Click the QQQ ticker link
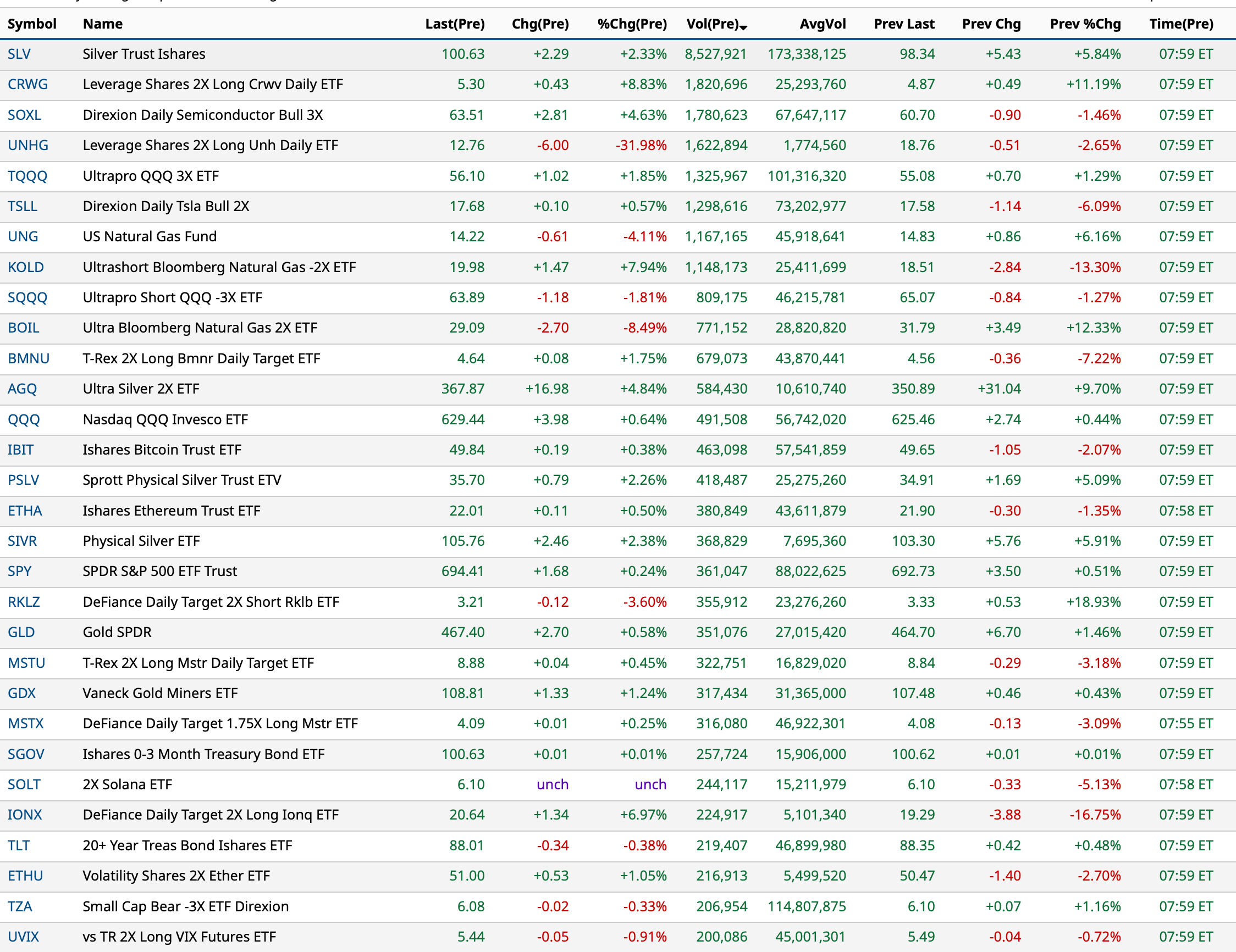1236x952 pixels. (24, 419)
